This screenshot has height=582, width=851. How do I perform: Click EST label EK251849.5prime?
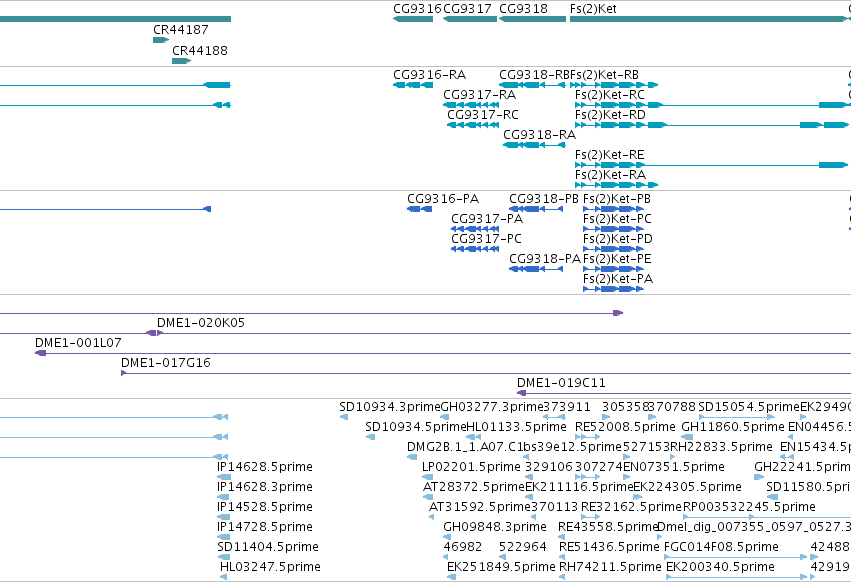[x=501, y=567]
